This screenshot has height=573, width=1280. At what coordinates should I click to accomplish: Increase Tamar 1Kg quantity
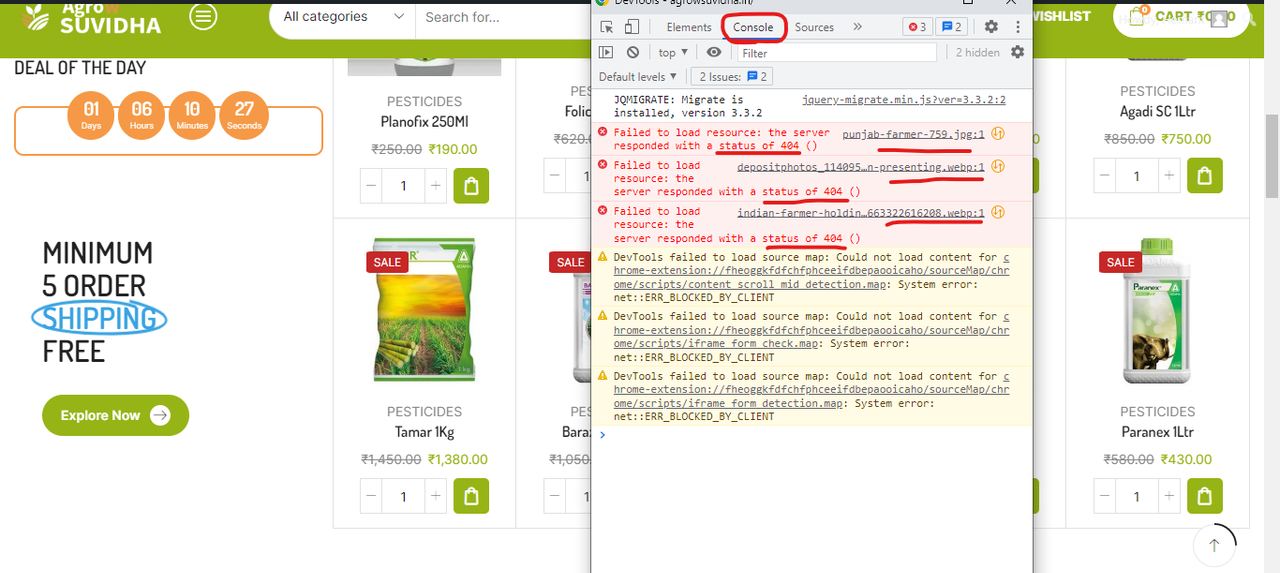tap(435, 496)
